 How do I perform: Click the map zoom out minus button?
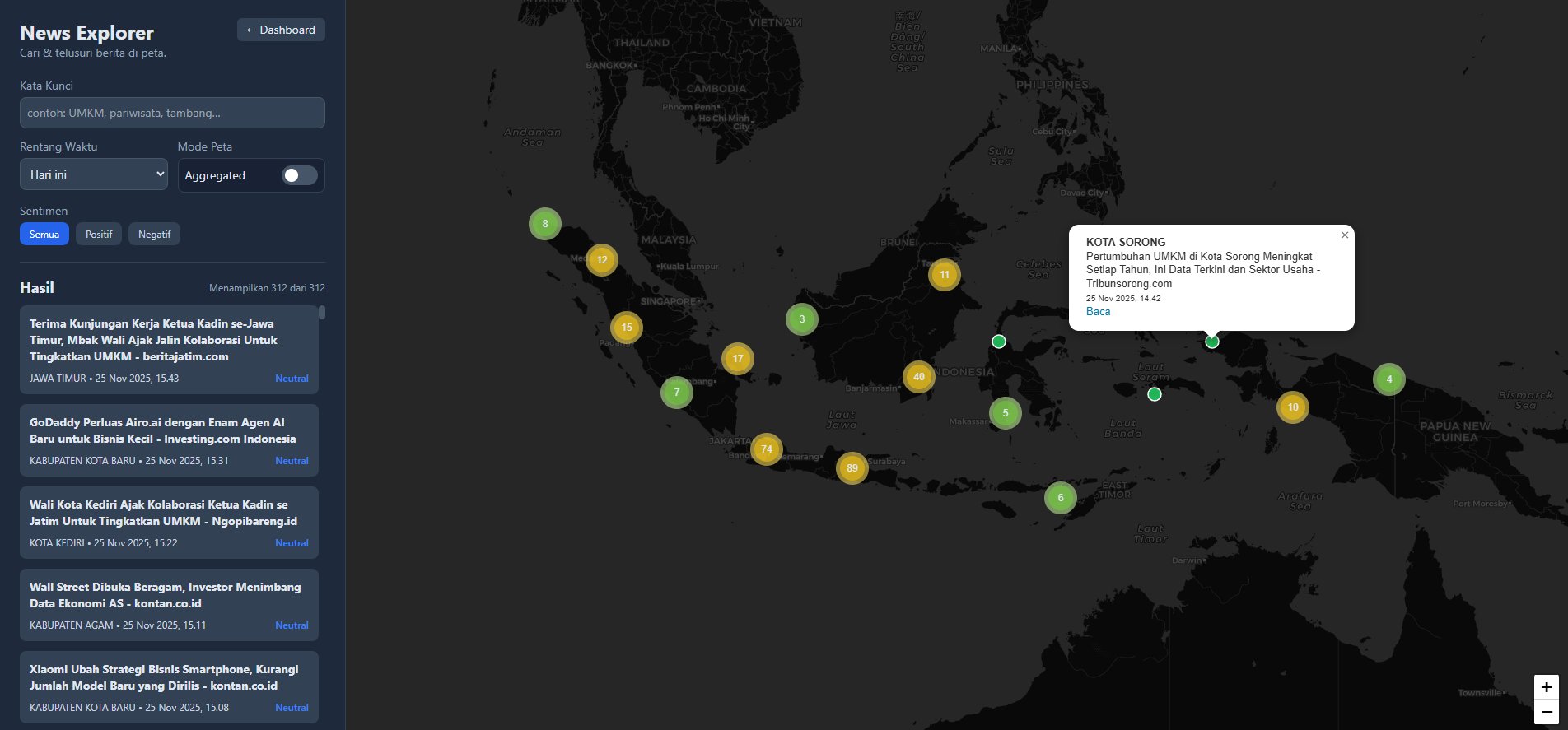tap(1546, 712)
